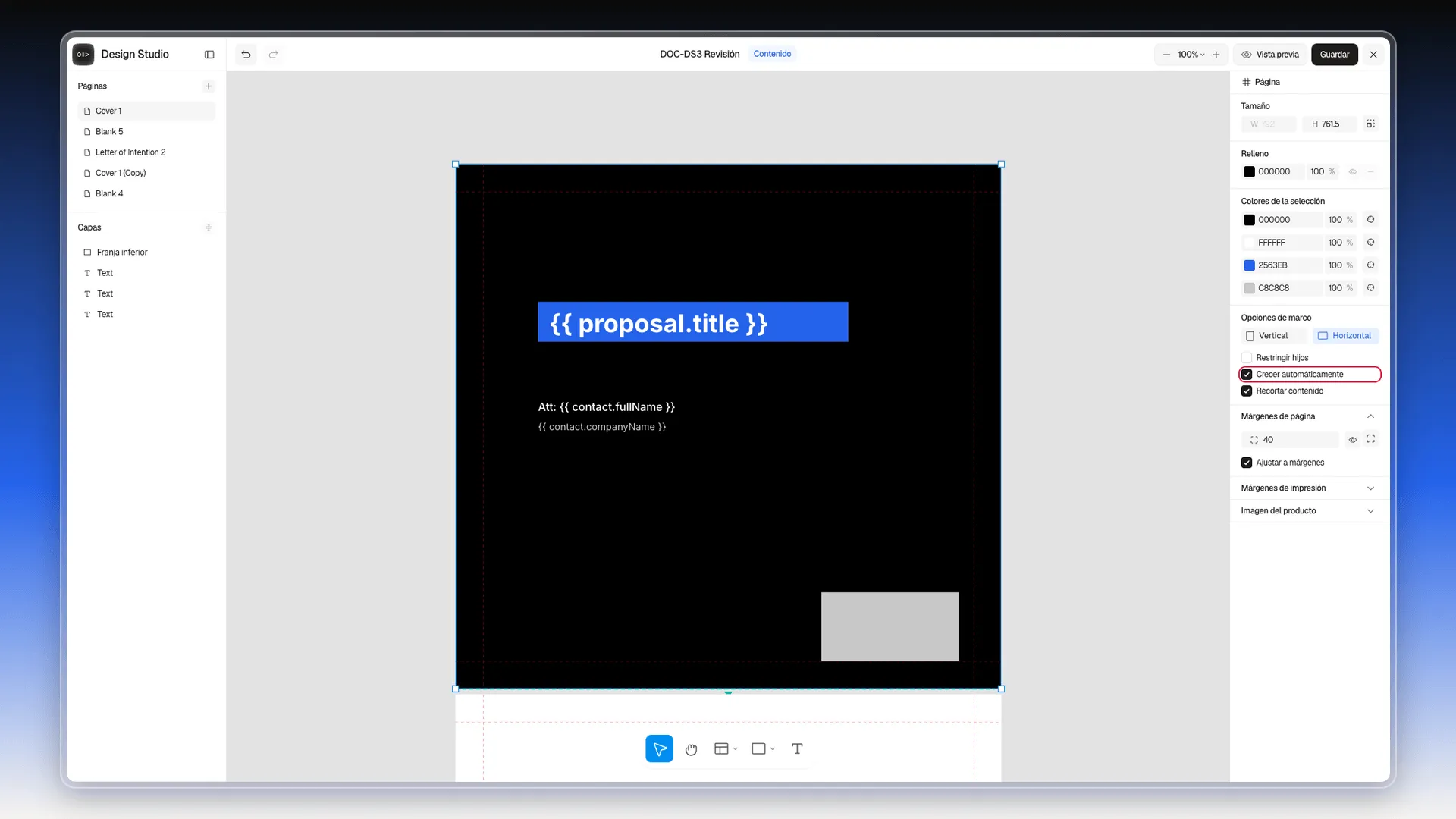Screen dimensions: 1456x819
Task: Open the 100% zoom dropdown
Action: pyautogui.click(x=1191, y=55)
